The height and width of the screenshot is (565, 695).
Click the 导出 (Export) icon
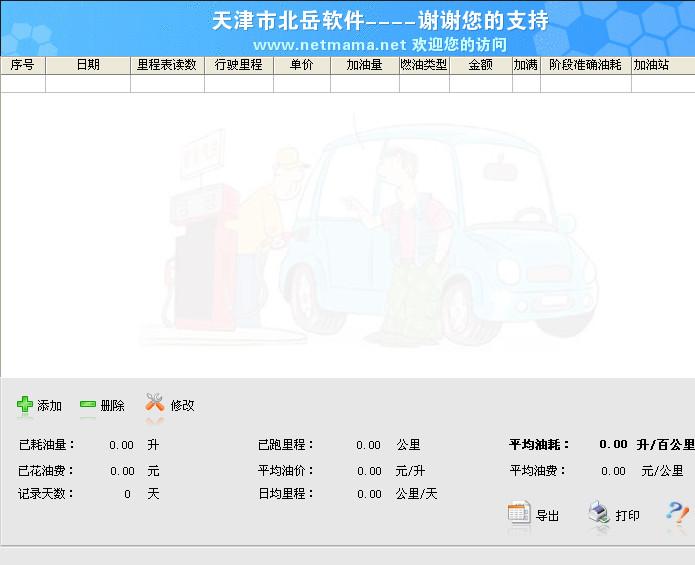tap(518, 514)
